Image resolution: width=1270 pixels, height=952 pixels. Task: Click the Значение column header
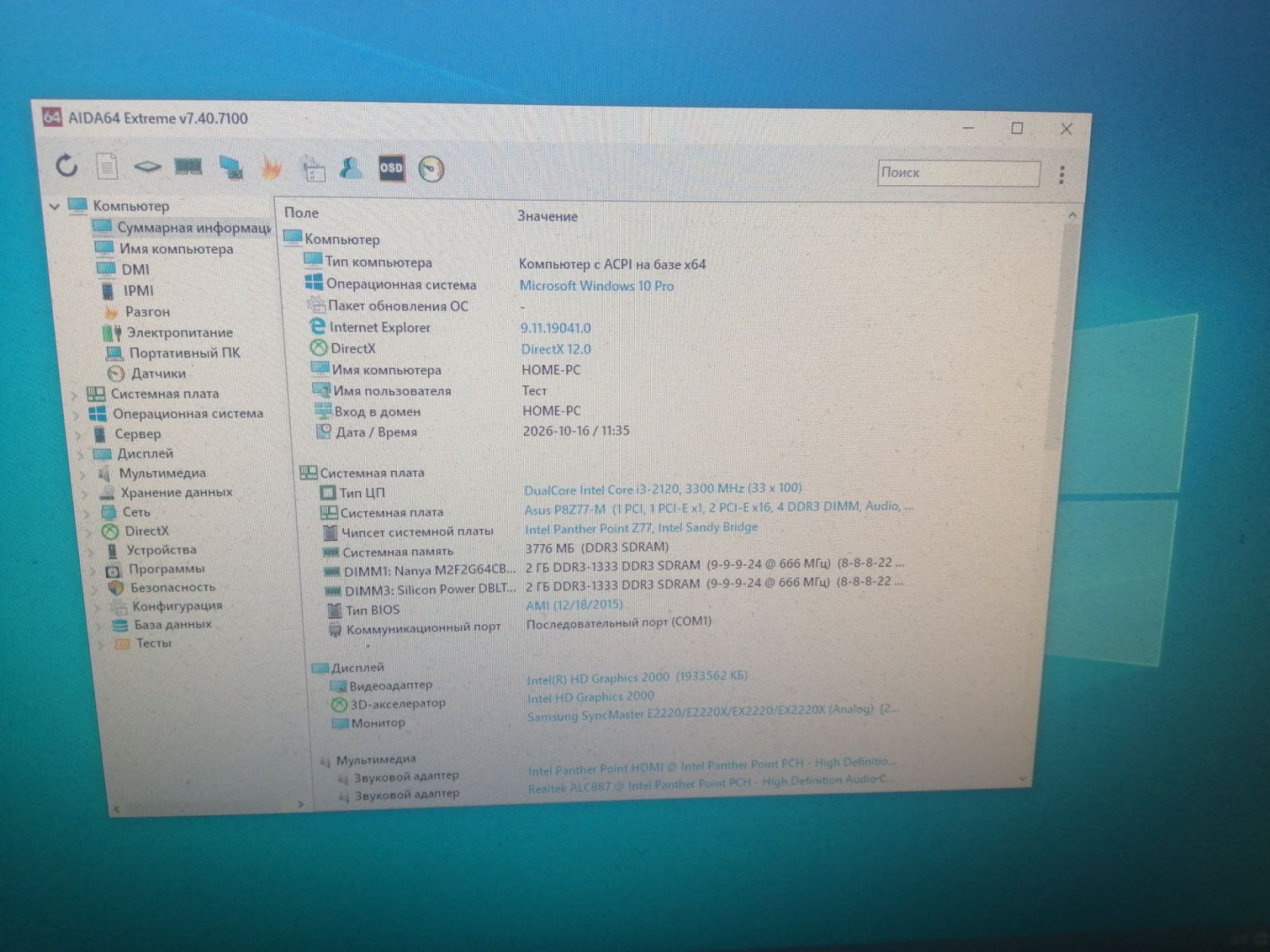[x=547, y=216]
